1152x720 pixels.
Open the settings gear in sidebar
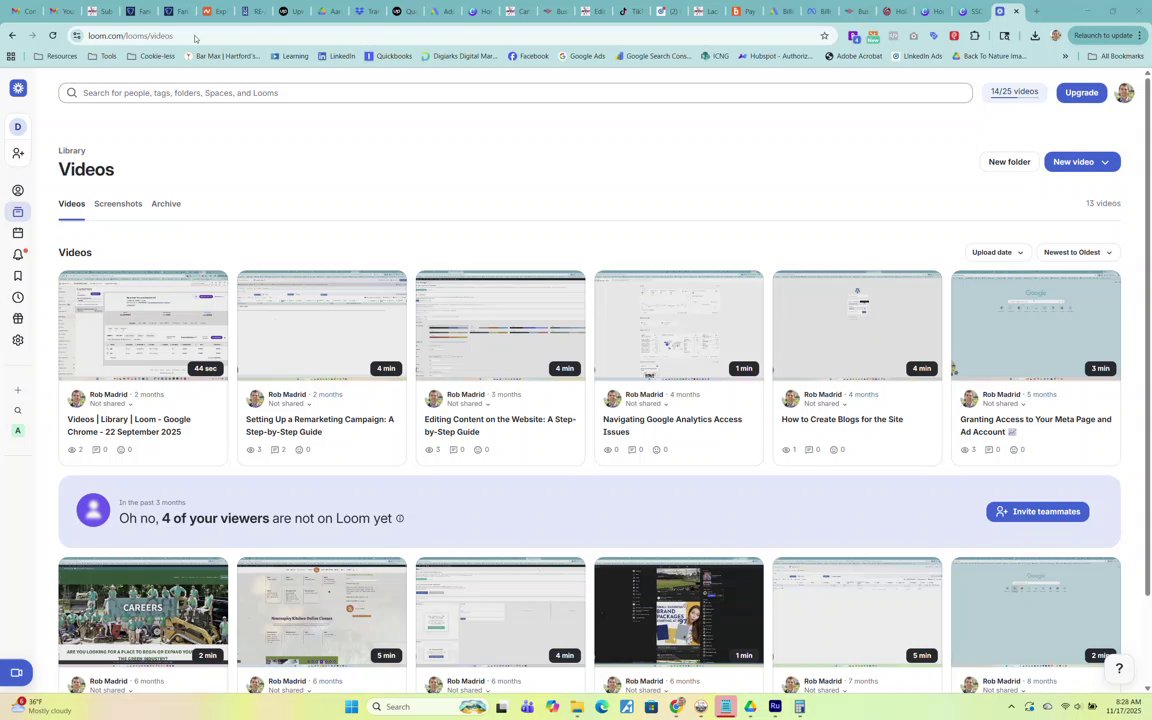click(18, 340)
